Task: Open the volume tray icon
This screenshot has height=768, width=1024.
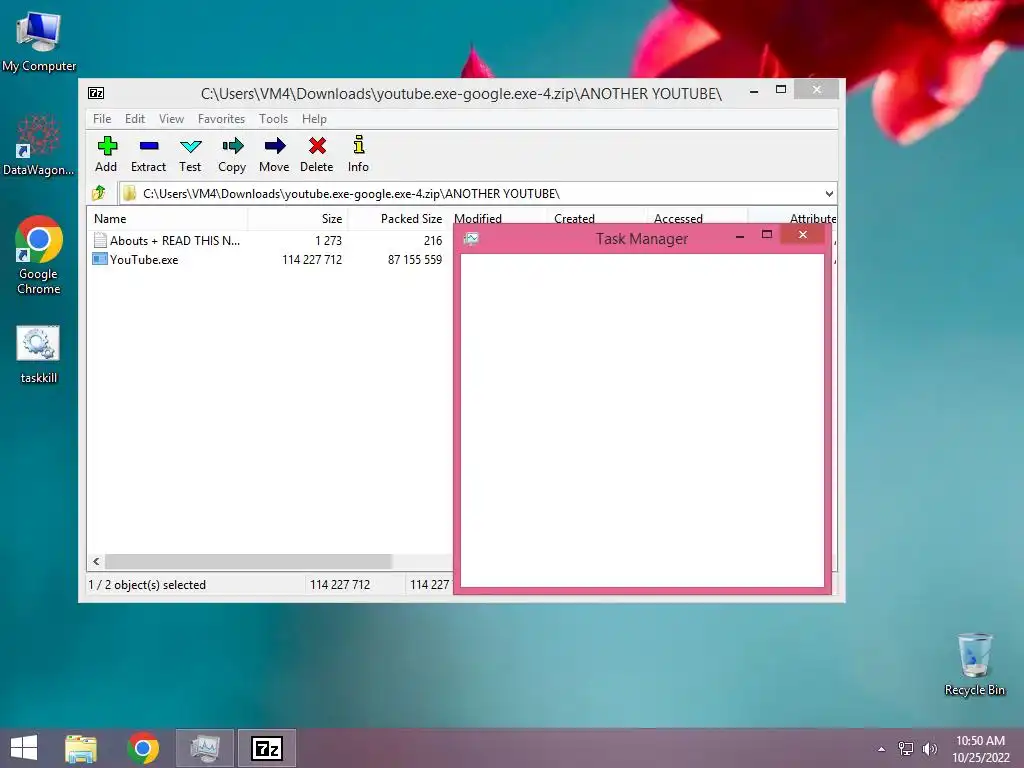Action: [x=930, y=748]
